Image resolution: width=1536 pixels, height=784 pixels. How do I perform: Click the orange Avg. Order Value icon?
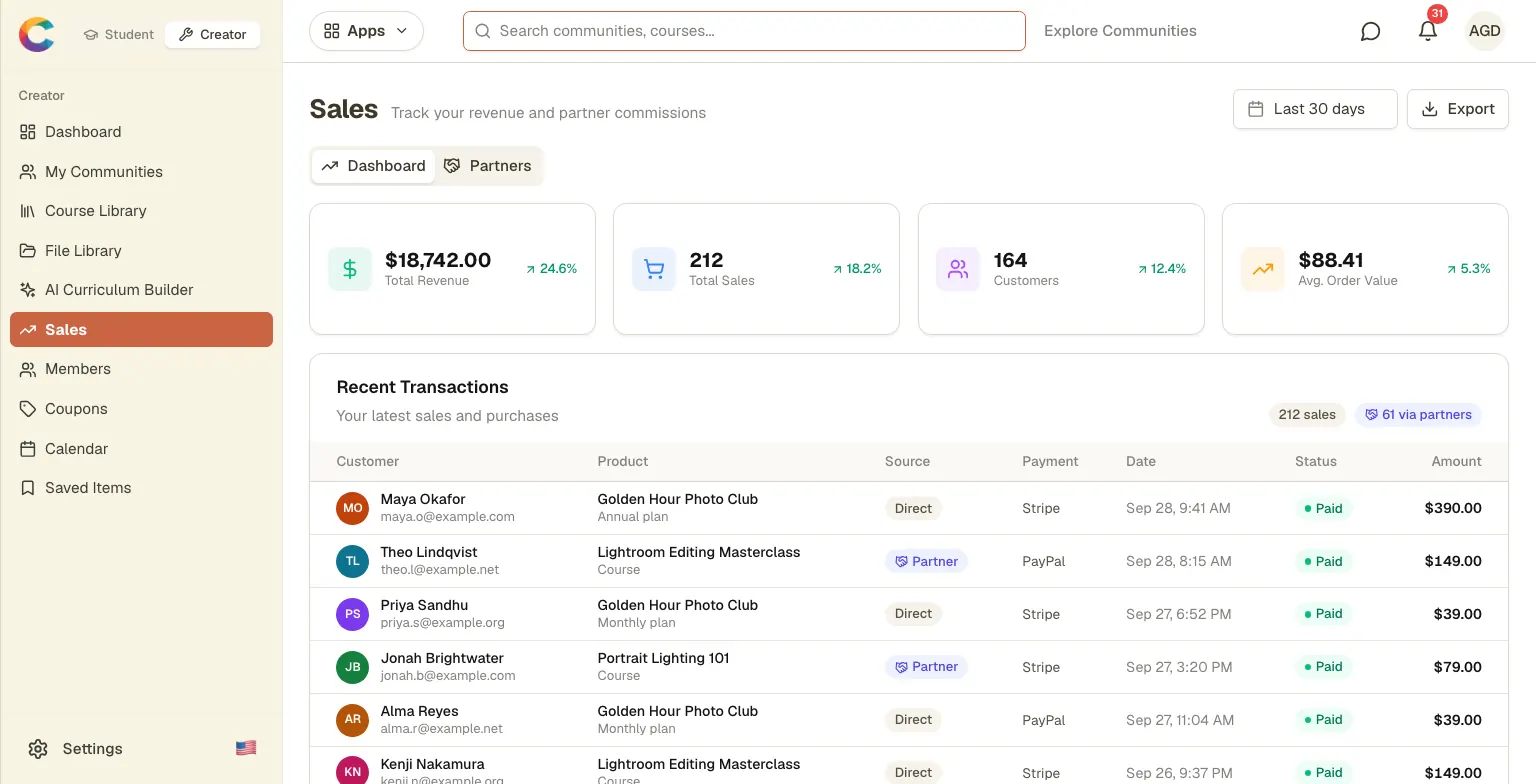click(x=1263, y=269)
